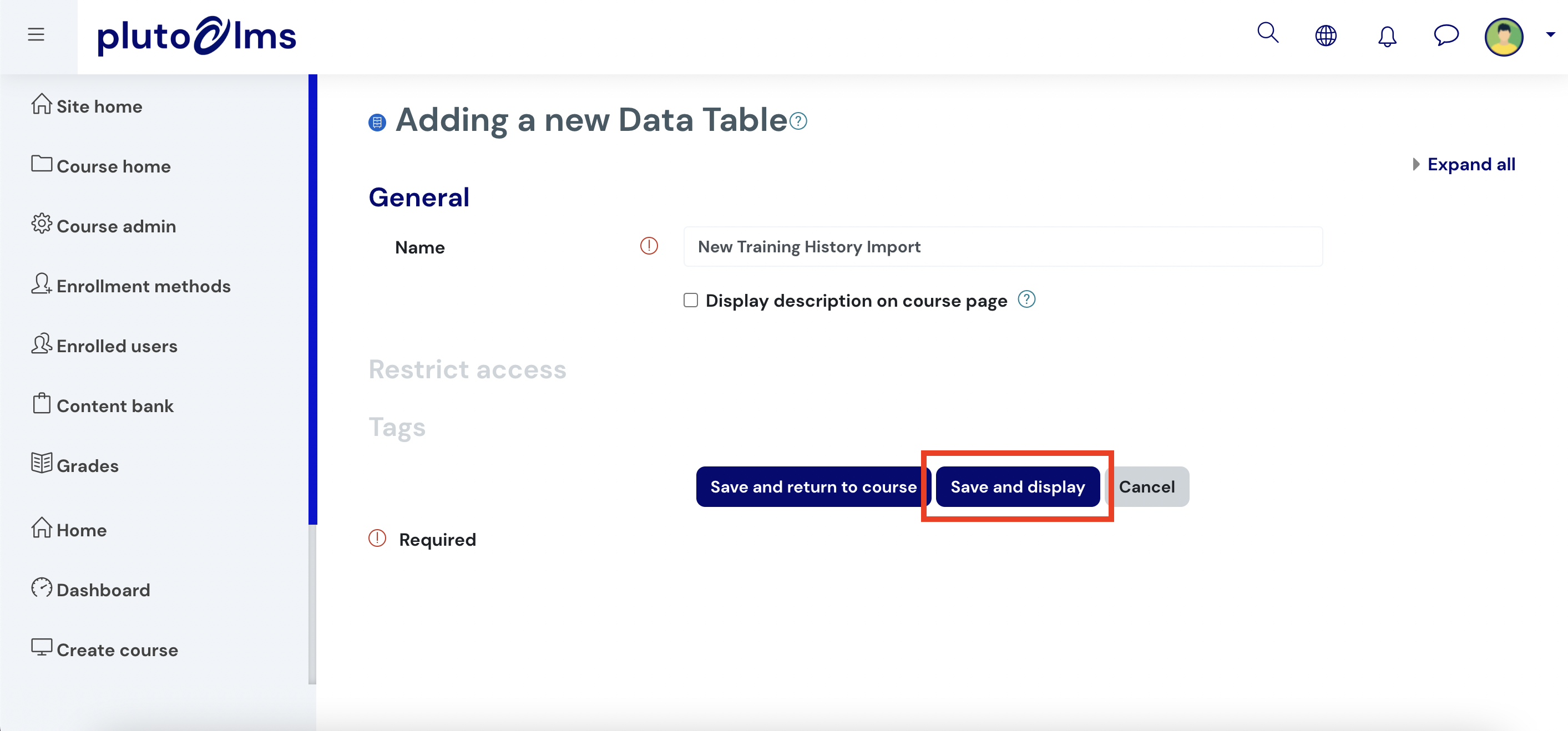This screenshot has height=731, width=1568.
Task: Click the required icon beside Name field
Action: click(x=649, y=246)
